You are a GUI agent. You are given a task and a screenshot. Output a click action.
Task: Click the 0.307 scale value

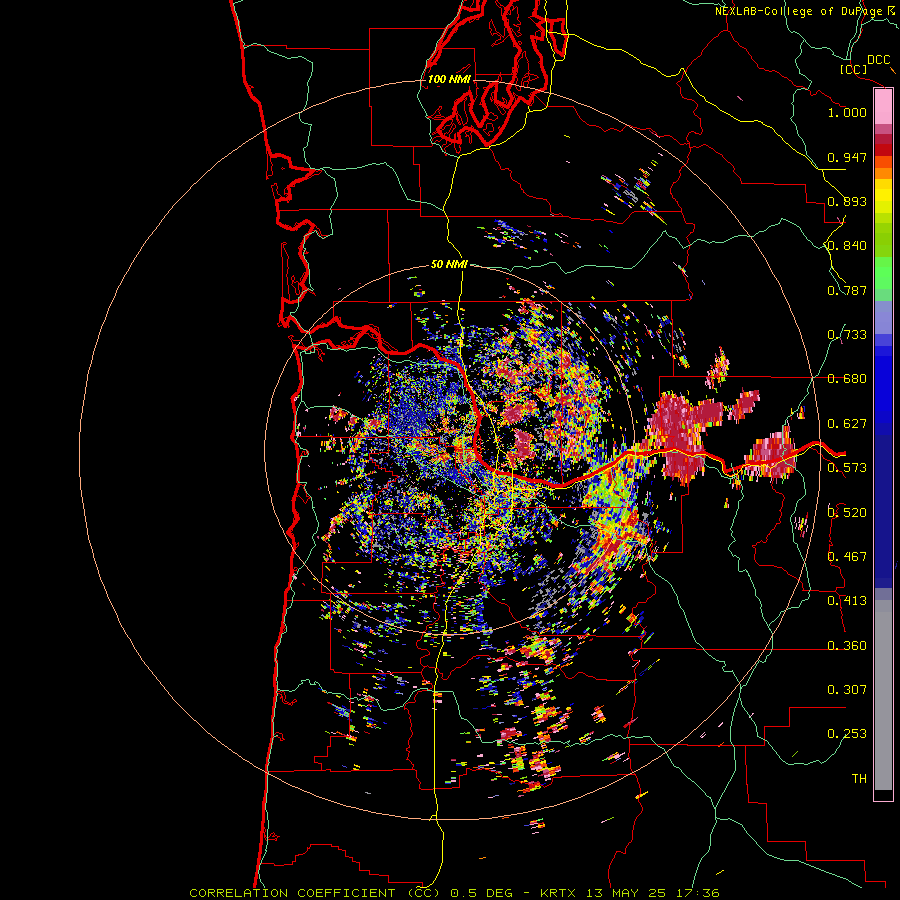(x=847, y=690)
